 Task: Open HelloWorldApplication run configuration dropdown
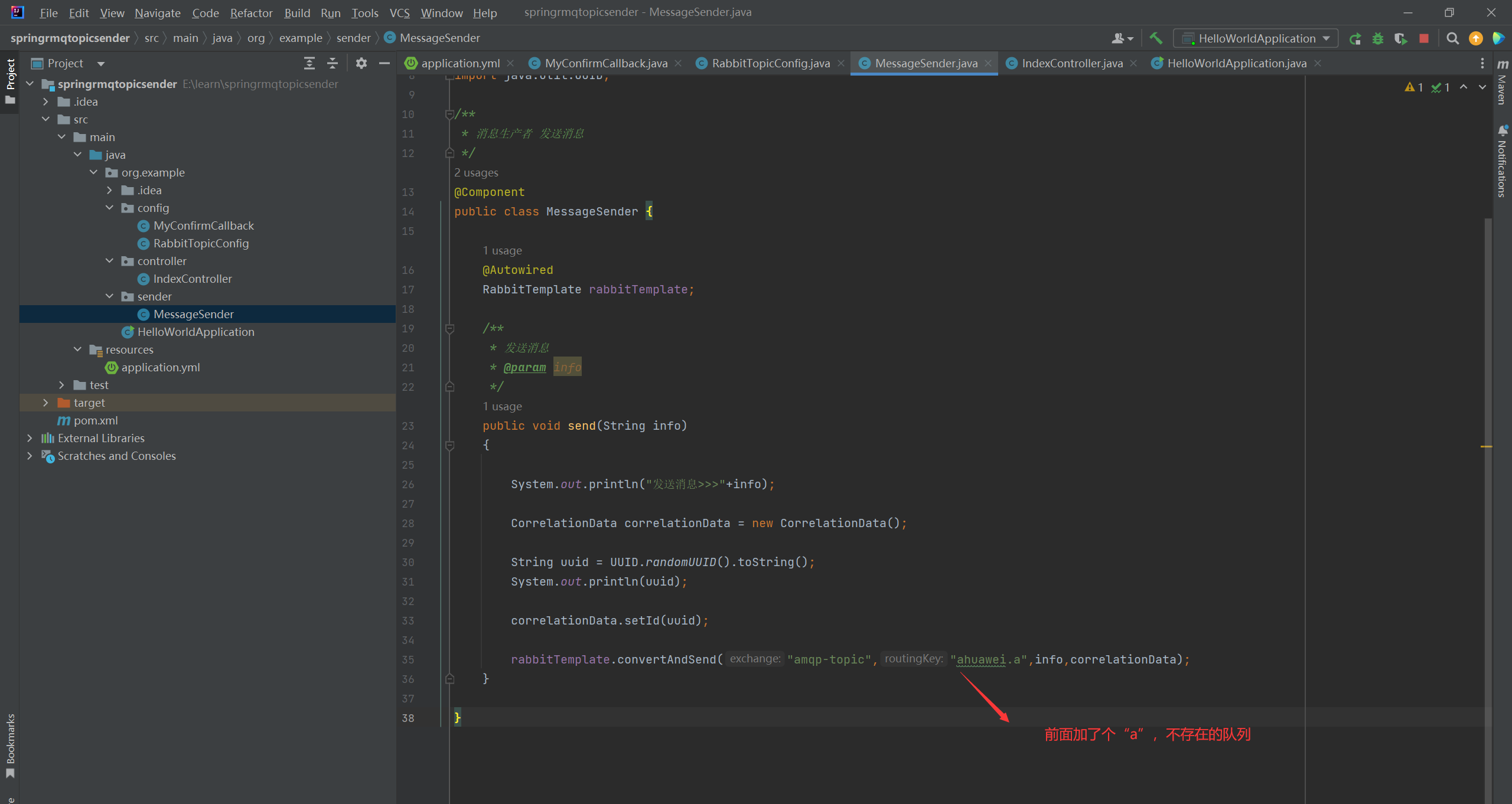click(1255, 38)
